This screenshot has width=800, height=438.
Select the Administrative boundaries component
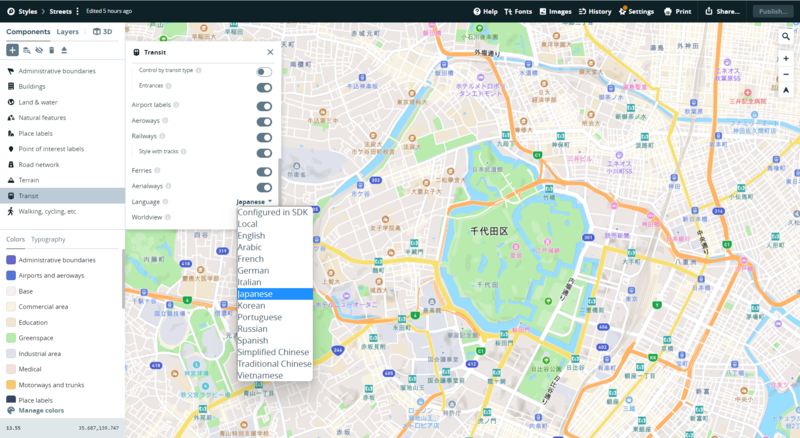point(62,71)
